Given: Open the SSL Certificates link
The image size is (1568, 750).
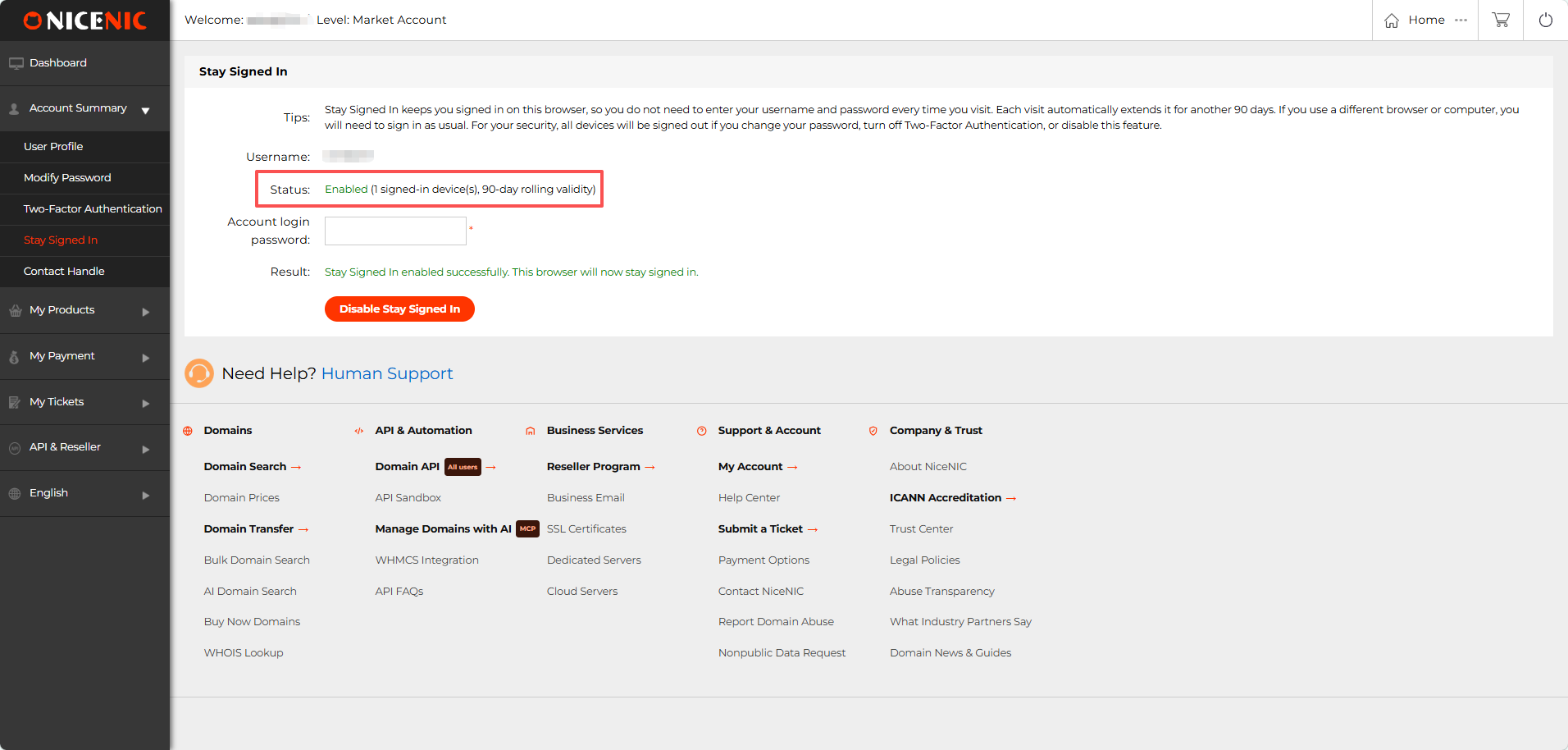Looking at the screenshot, I should coord(586,529).
